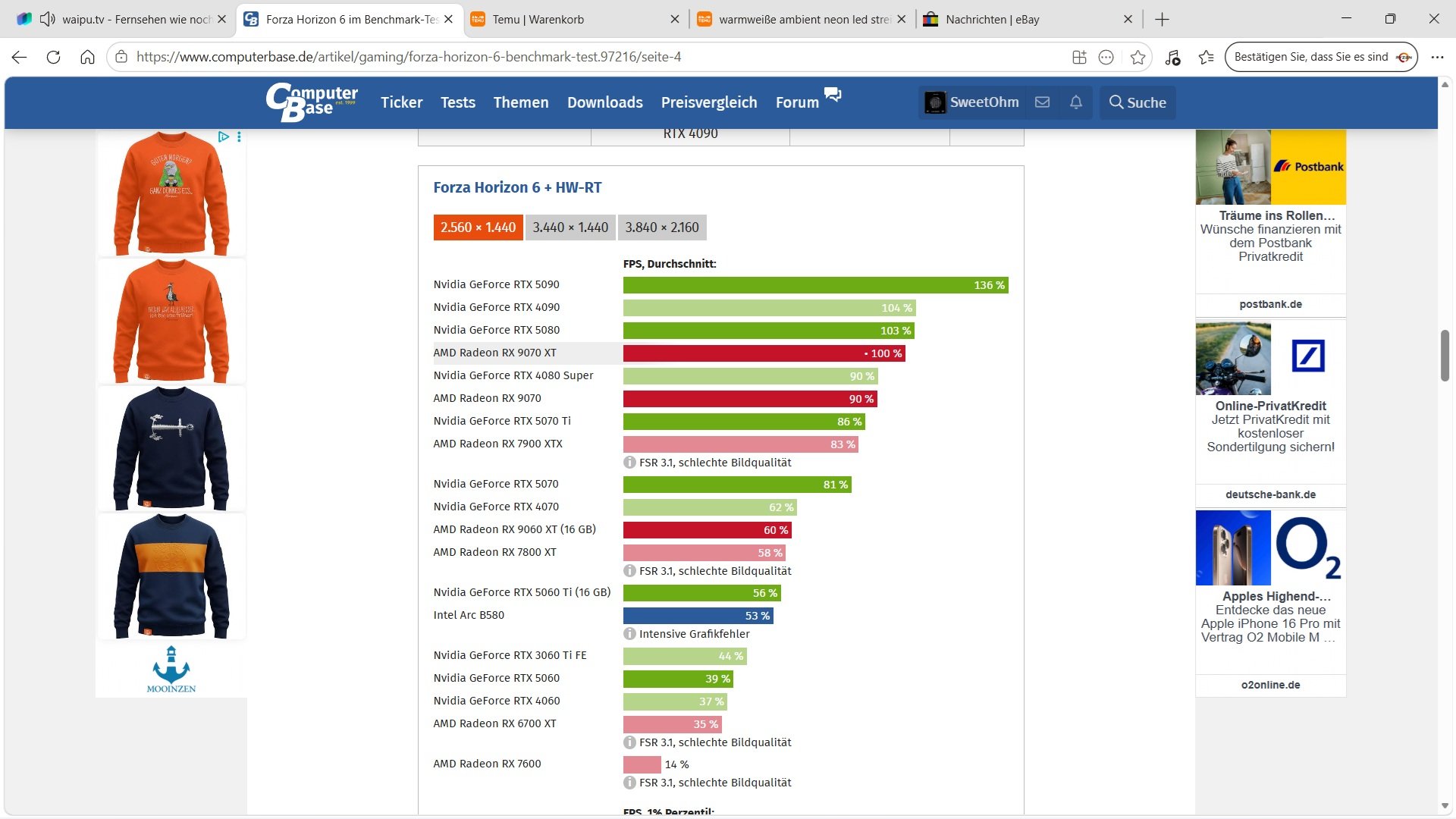Viewport: 1456px width, 819px height.
Task: Click info icon beside RX 7900 XTX note
Action: (x=629, y=463)
